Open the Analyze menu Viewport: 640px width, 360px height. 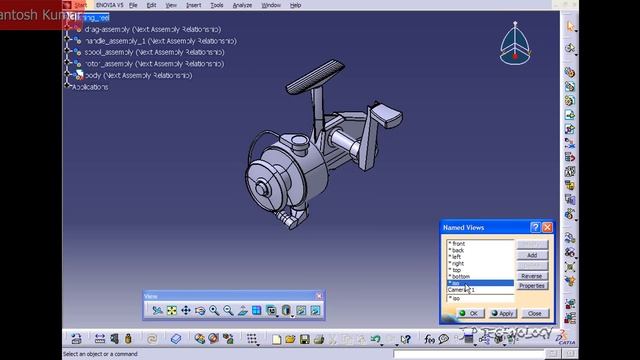242,5
